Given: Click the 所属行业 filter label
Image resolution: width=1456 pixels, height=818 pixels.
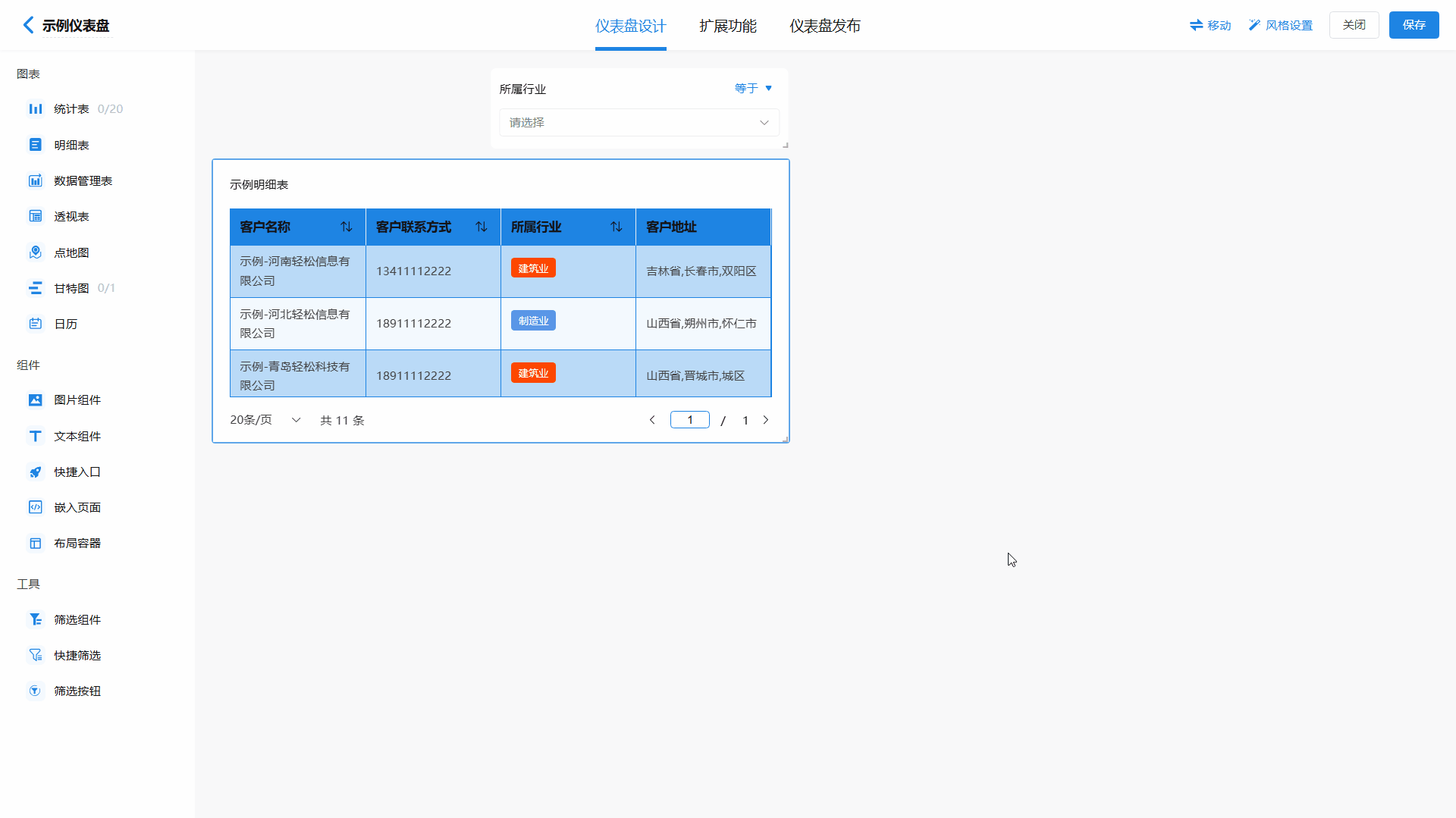Looking at the screenshot, I should (x=523, y=89).
